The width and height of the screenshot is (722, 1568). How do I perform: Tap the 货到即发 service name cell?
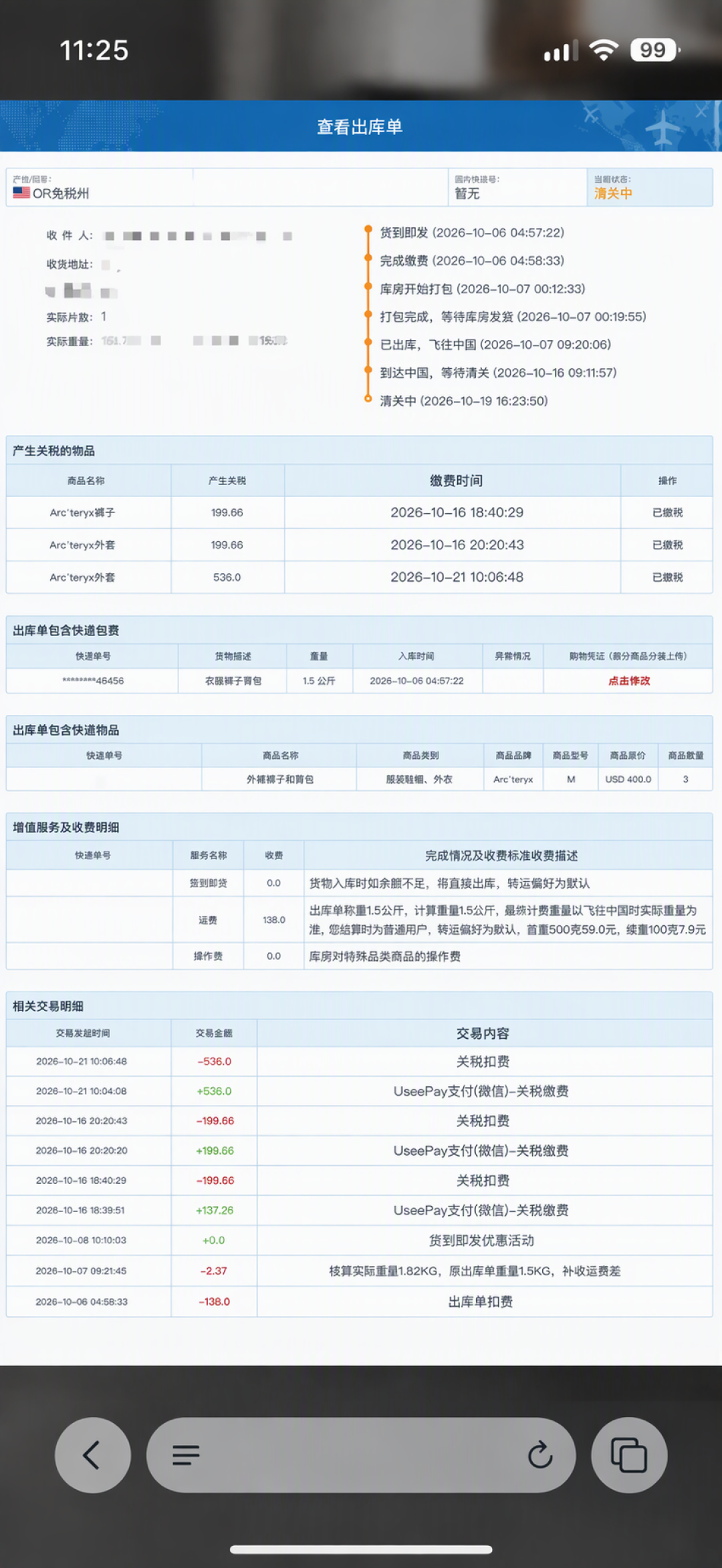tap(208, 883)
